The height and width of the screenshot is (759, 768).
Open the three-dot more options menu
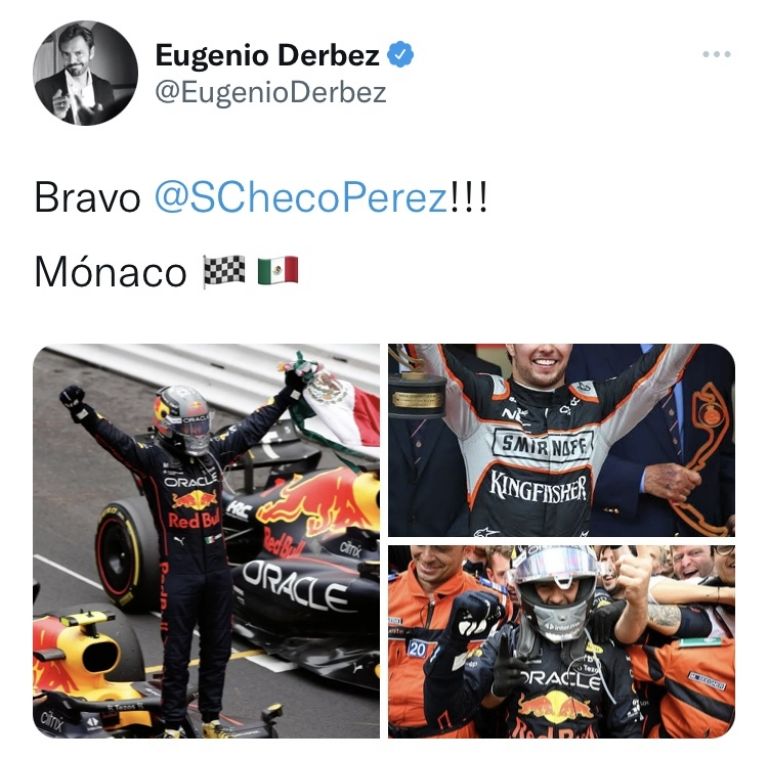tap(717, 54)
